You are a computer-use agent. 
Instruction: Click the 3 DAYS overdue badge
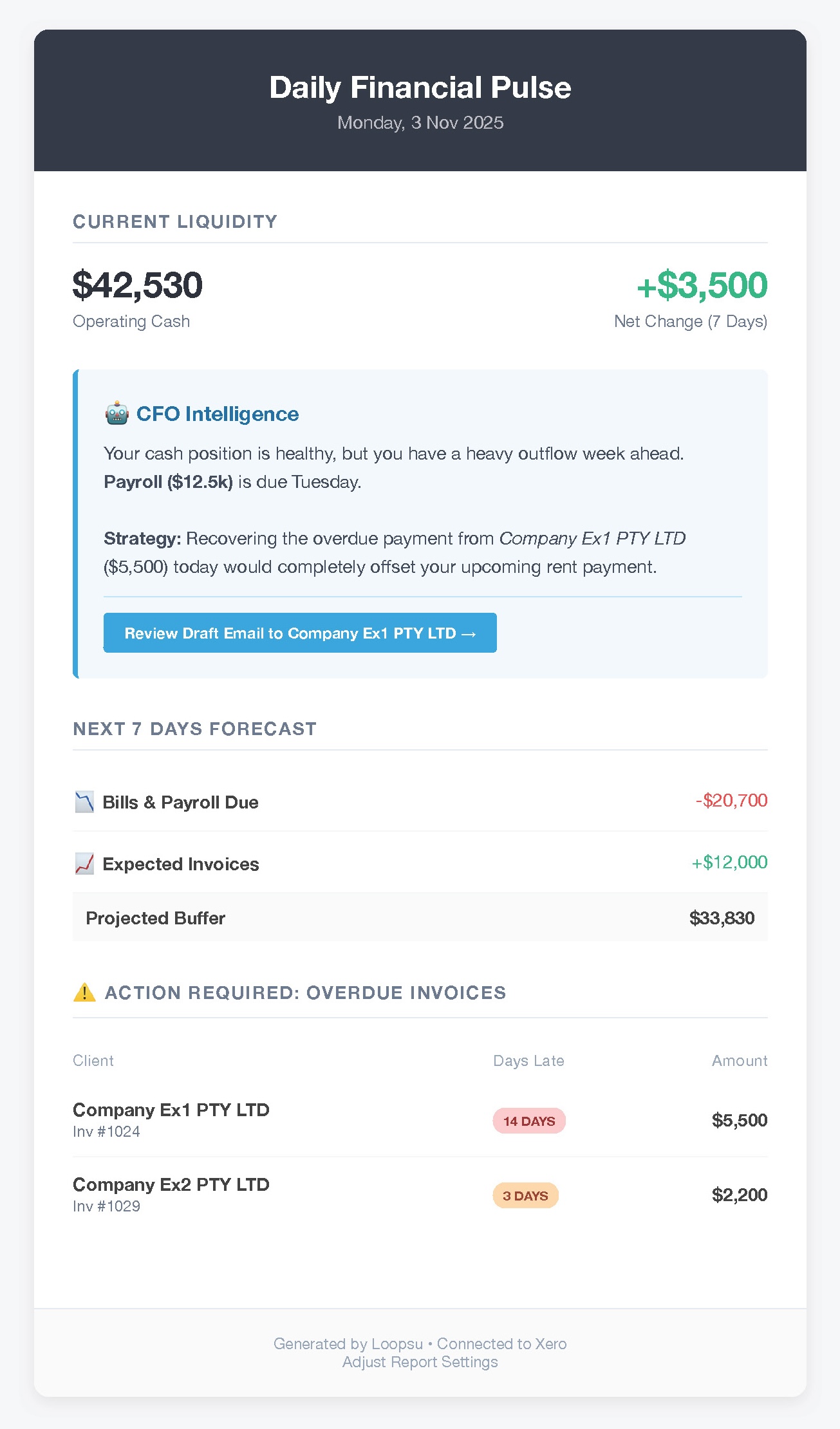[x=526, y=1195]
